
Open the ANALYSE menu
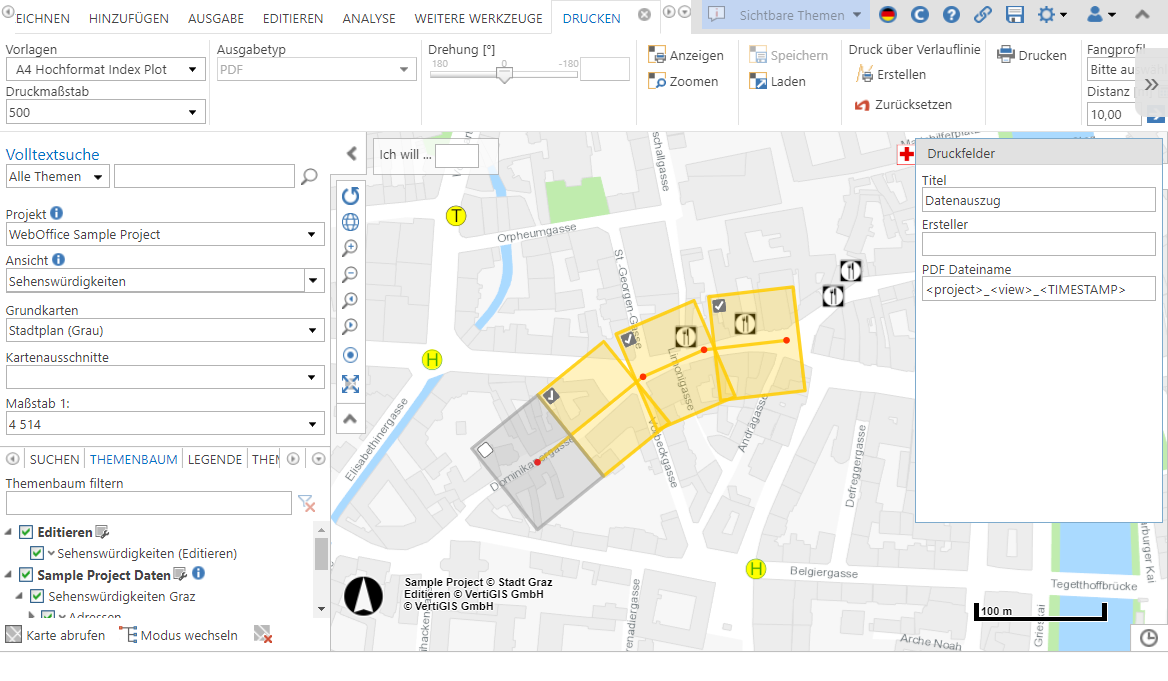[x=369, y=17]
